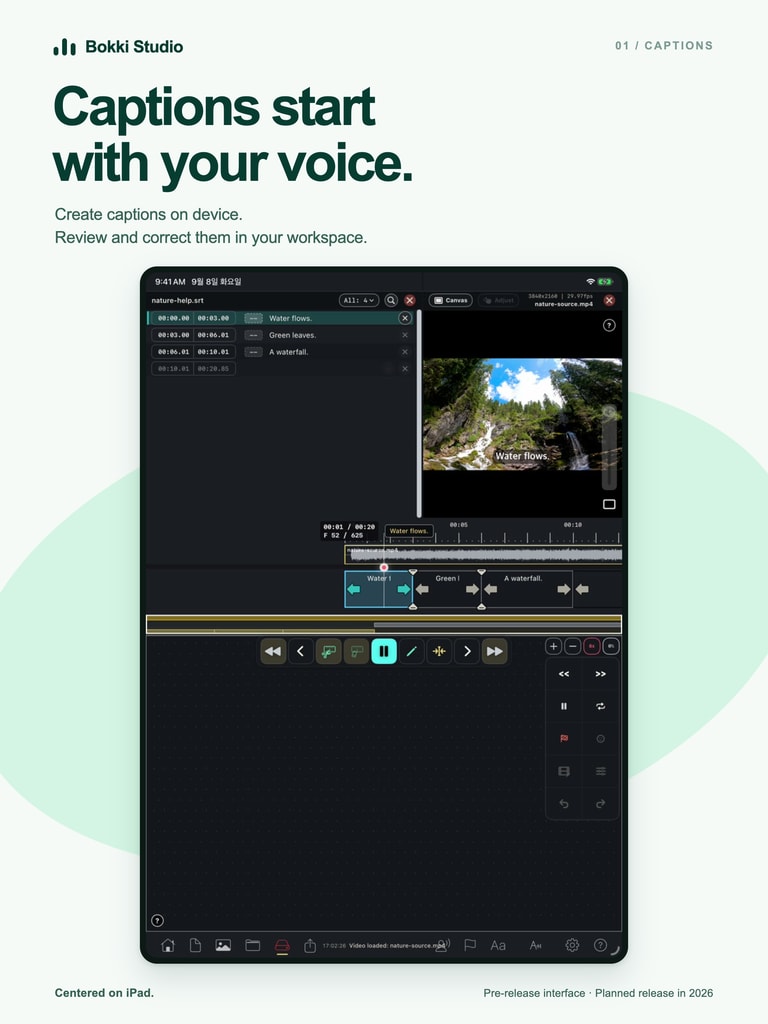Click the share/export icon in bottom toolbar
Viewport: 768px width, 1024px height.
tap(310, 945)
